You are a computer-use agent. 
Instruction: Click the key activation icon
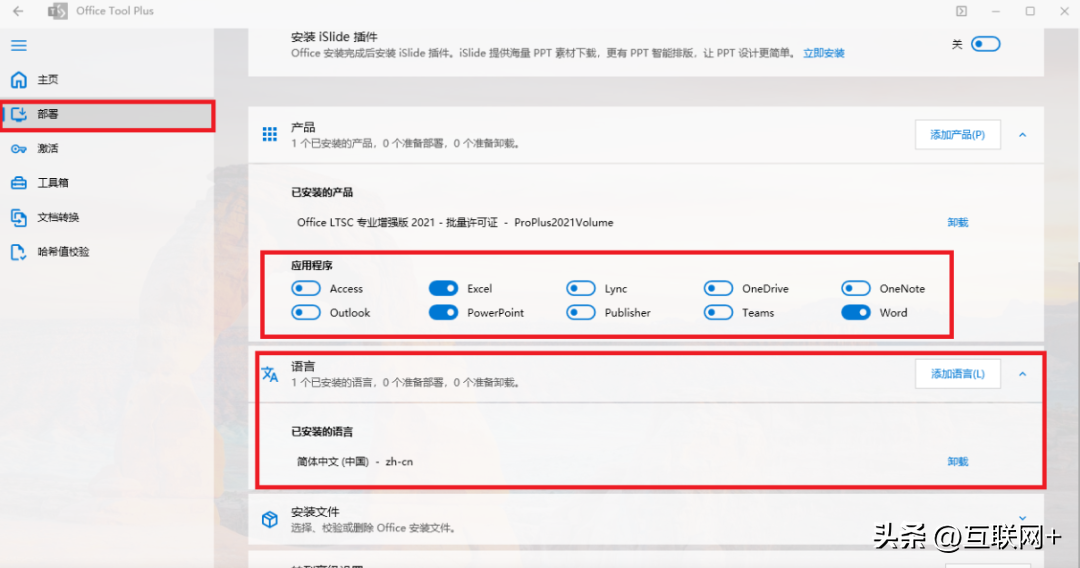[19, 149]
